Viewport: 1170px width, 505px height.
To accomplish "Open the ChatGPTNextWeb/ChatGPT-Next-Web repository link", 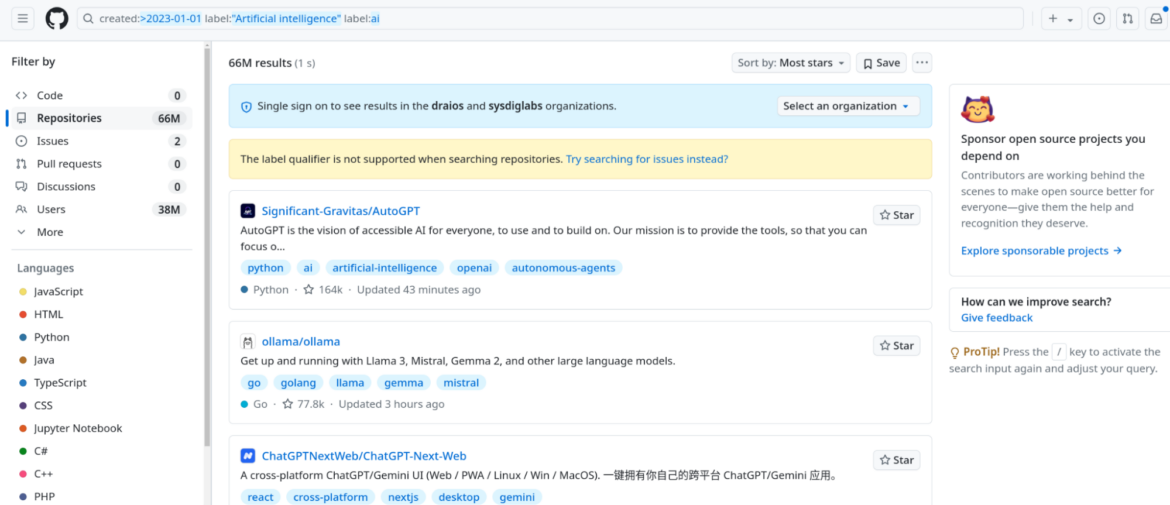I will pos(364,456).
